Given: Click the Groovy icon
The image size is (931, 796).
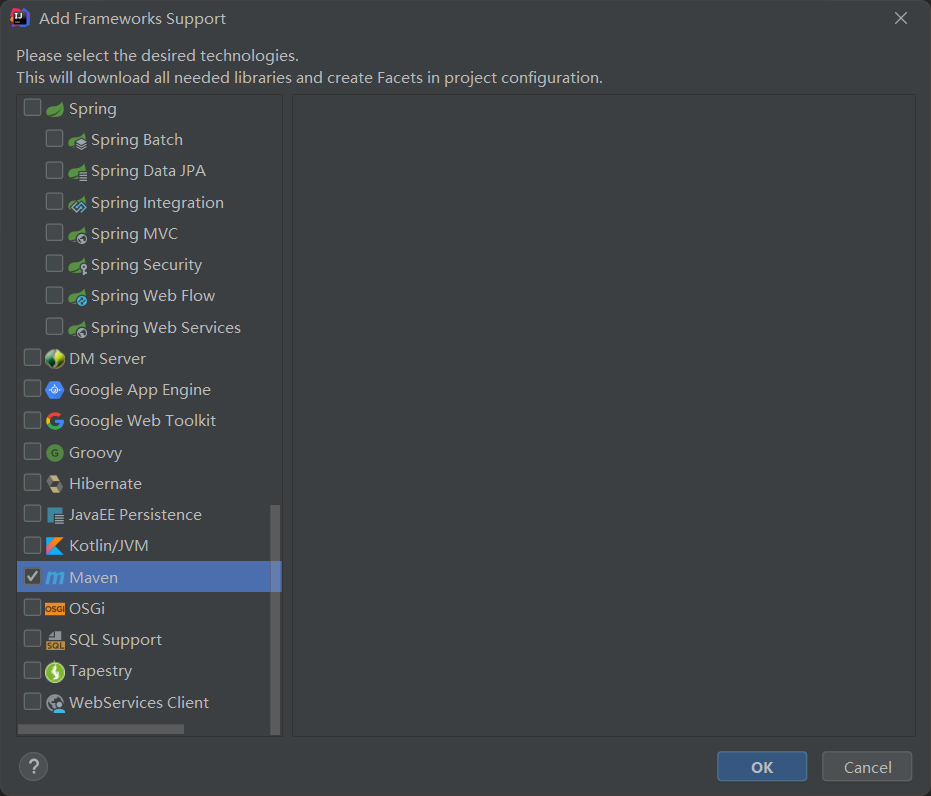Looking at the screenshot, I should pos(55,453).
